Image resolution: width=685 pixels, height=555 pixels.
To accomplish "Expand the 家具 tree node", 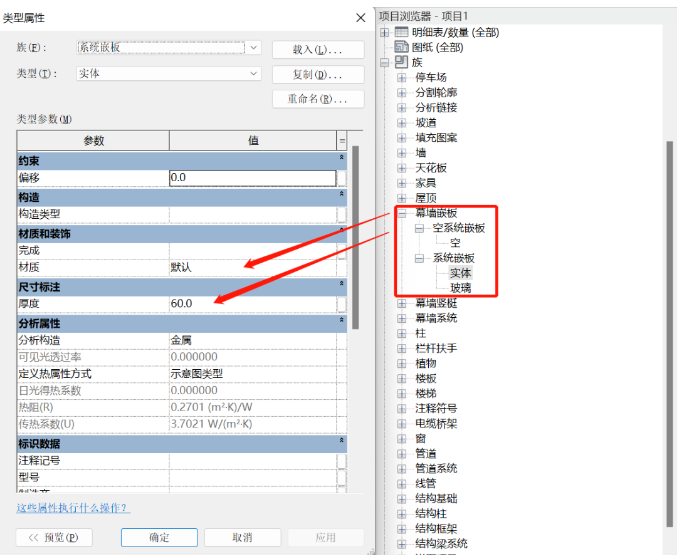I will pos(401,183).
